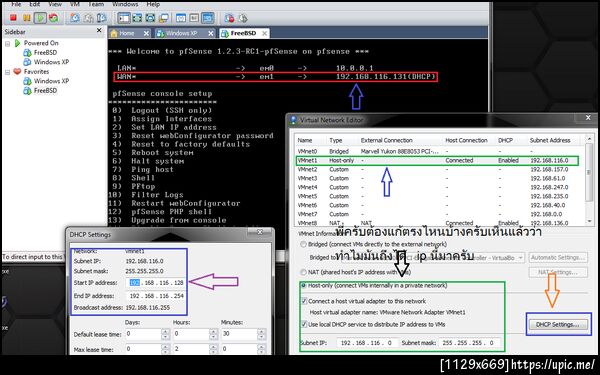Toggle the show sidebar toolbar icon
600x375 pixels.
pyautogui.click(x=124, y=18)
